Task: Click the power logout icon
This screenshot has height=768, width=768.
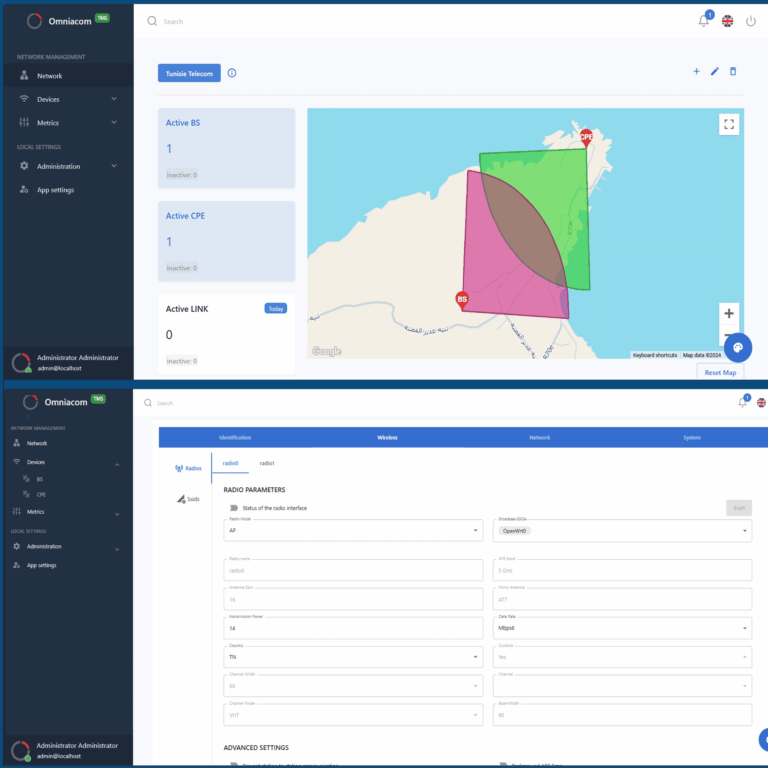Action: pos(751,21)
